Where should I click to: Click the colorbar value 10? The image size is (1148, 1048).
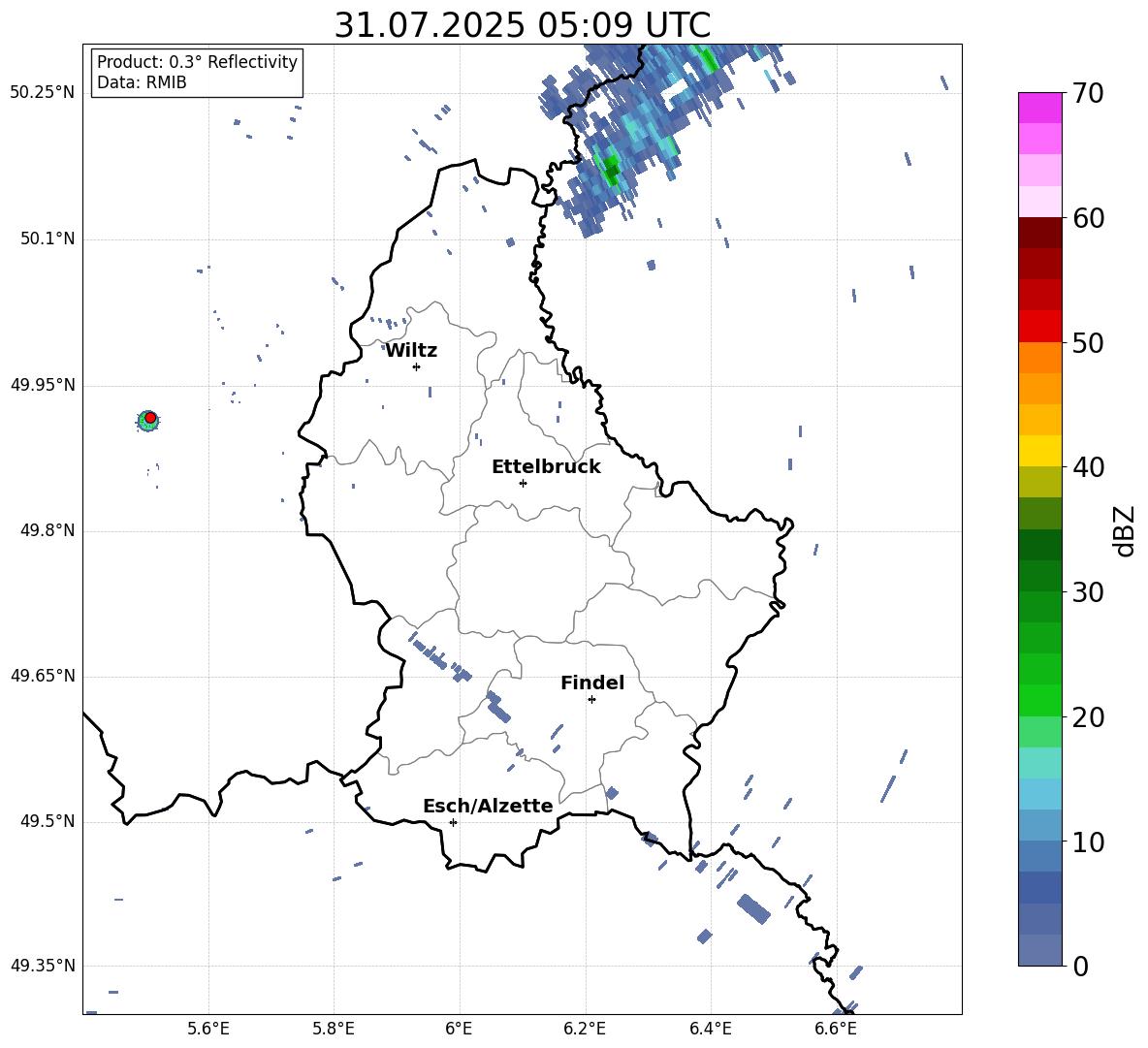tap(1088, 842)
